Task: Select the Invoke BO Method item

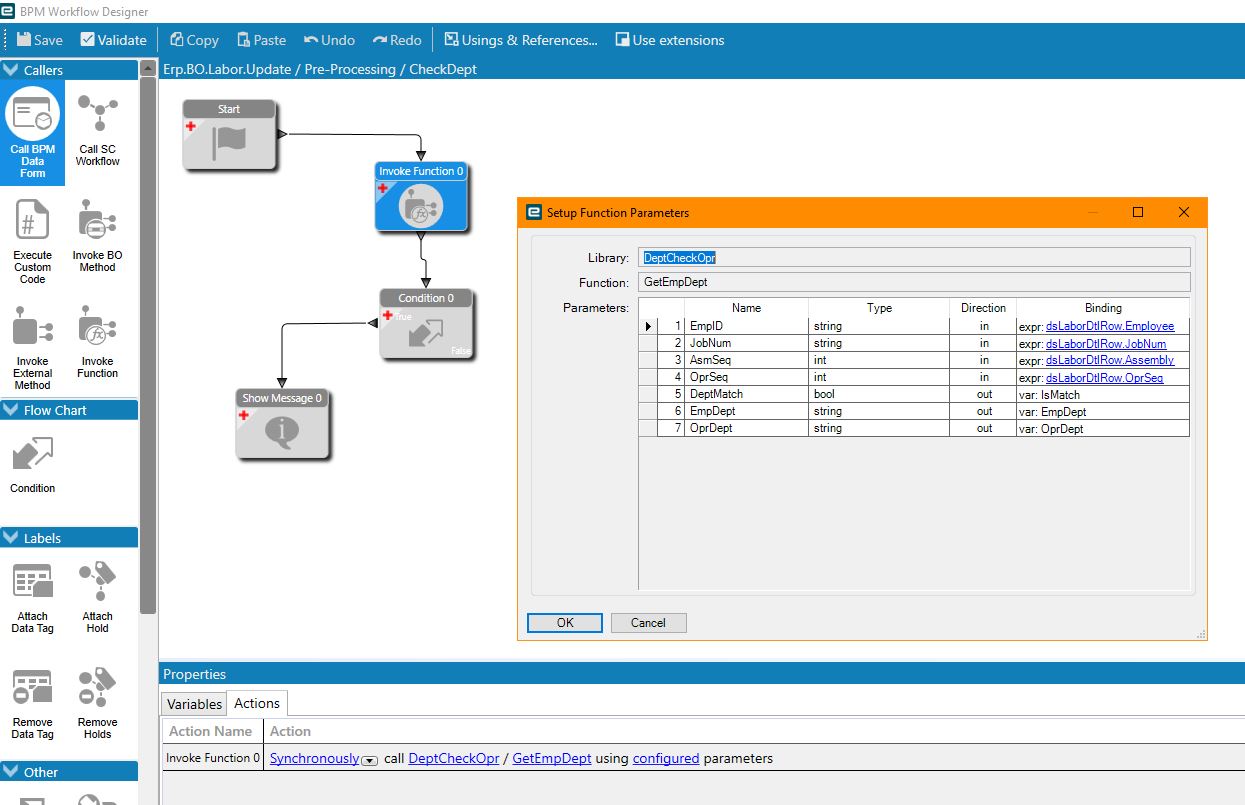Action: [x=97, y=235]
